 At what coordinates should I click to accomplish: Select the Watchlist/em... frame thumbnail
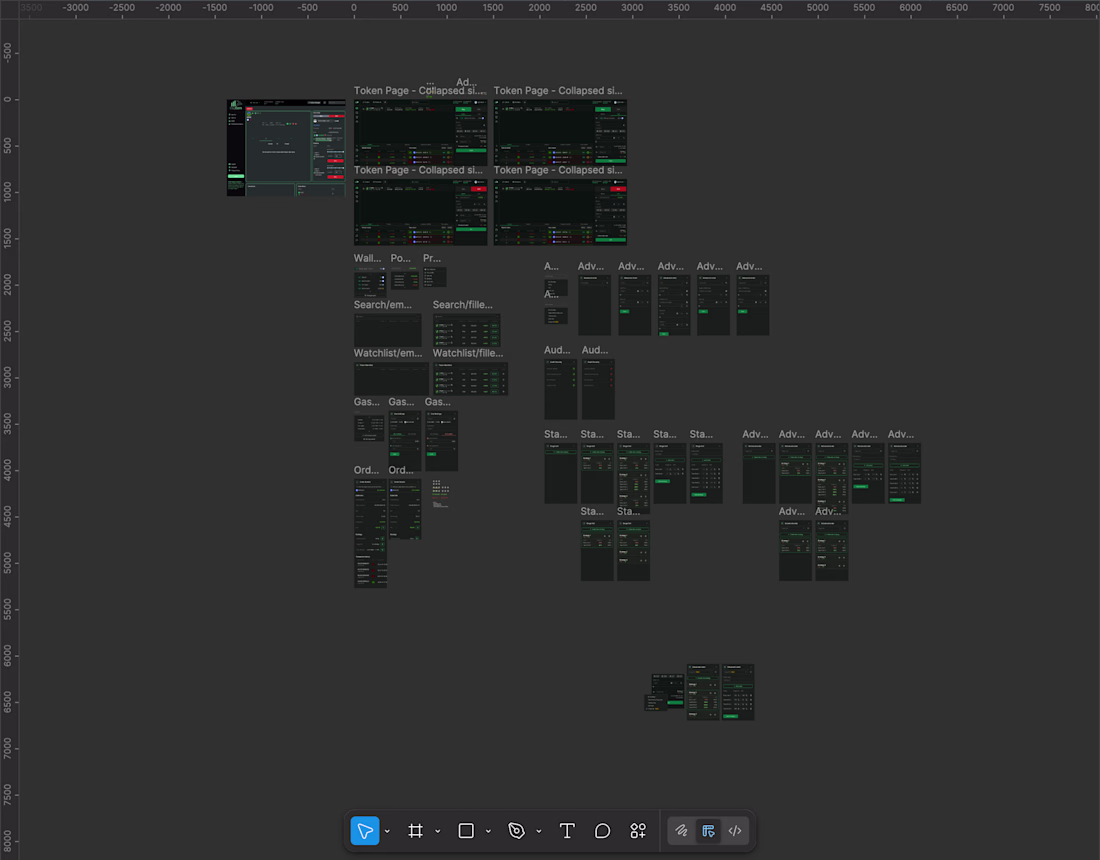pyautogui.click(x=391, y=378)
